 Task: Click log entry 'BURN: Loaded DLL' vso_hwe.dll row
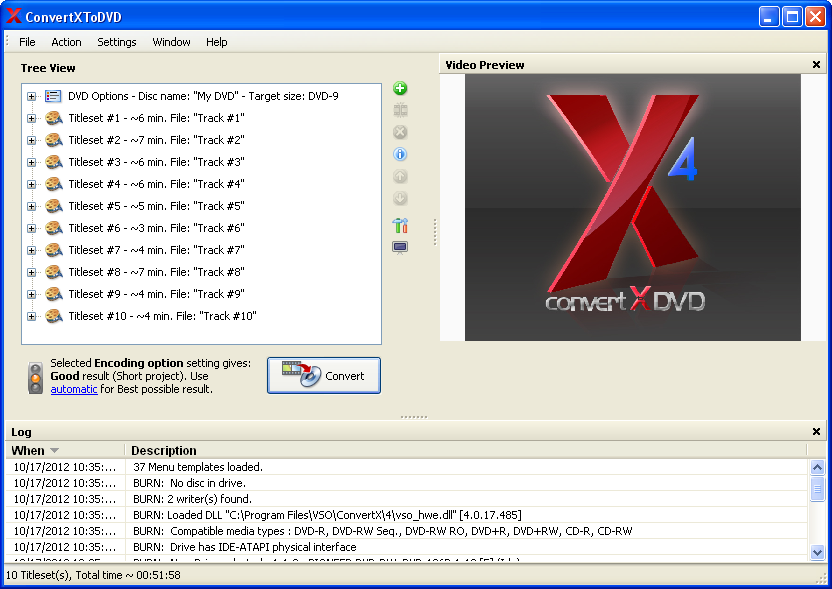327,515
